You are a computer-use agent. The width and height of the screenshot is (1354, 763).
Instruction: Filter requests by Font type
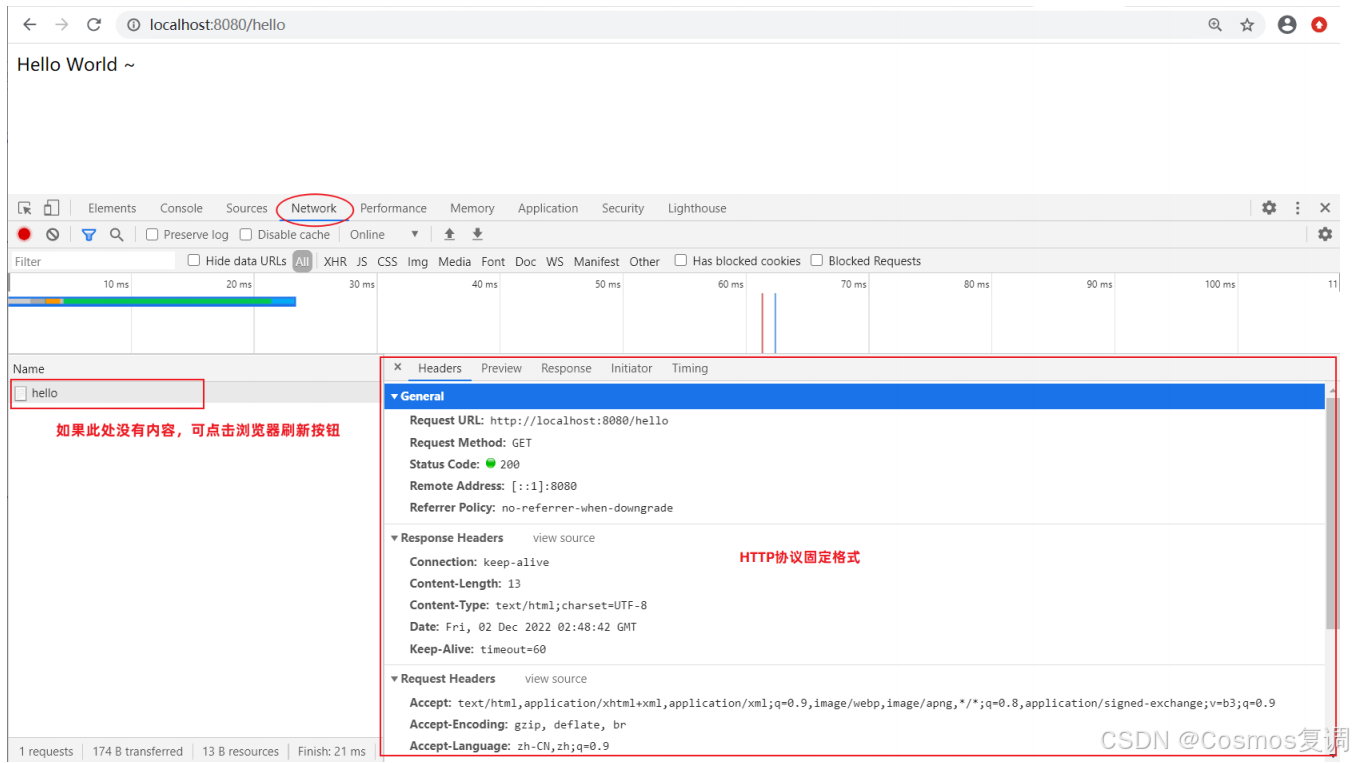[493, 261]
